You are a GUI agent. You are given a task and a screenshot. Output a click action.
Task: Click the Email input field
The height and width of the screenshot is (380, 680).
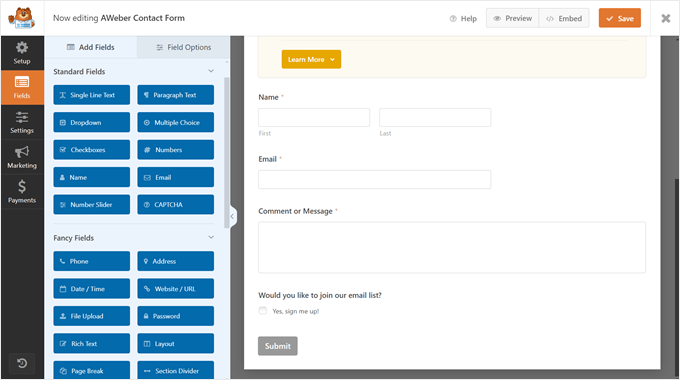pyautogui.click(x=375, y=179)
